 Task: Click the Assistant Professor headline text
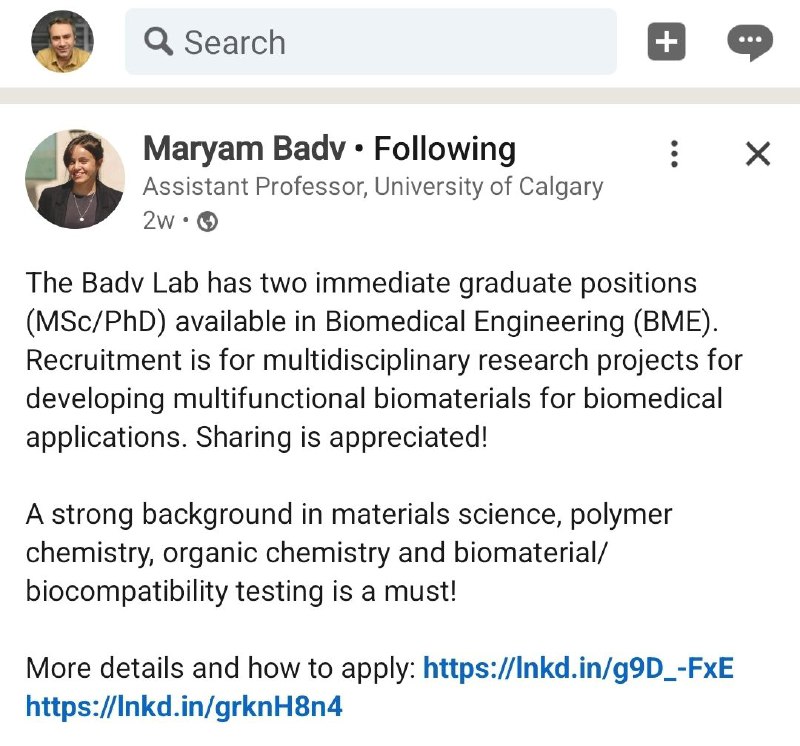(373, 187)
